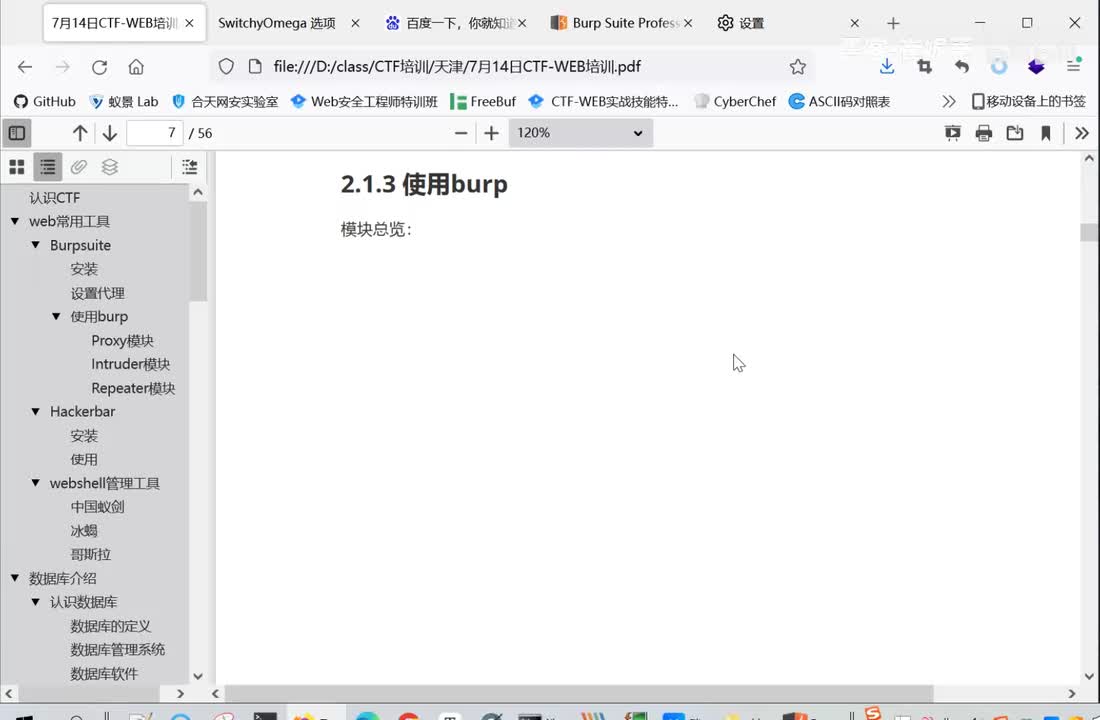
Task: Open PDF viewer tools chevron menu
Action: (x=1081, y=133)
